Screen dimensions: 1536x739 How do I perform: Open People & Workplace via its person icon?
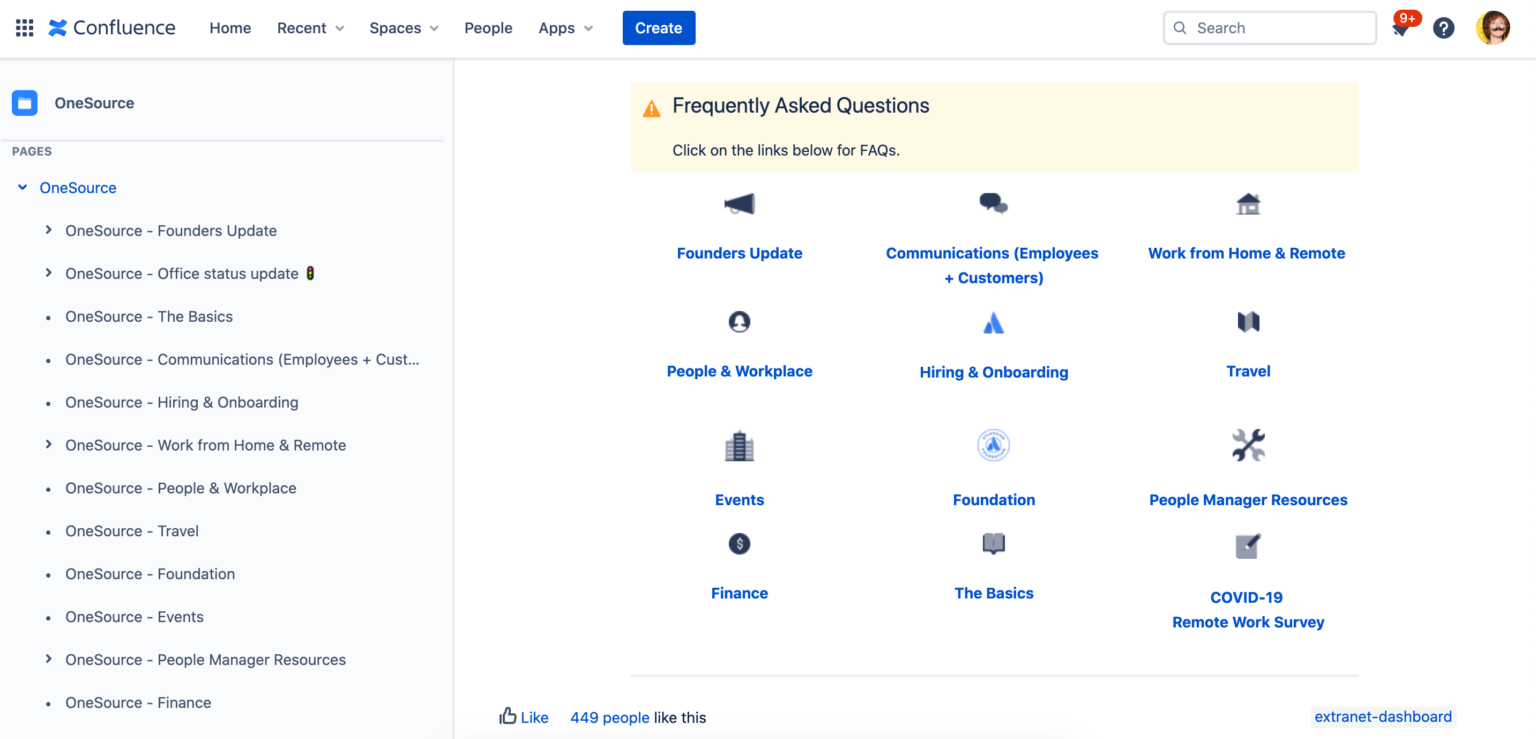[x=739, y=321]
